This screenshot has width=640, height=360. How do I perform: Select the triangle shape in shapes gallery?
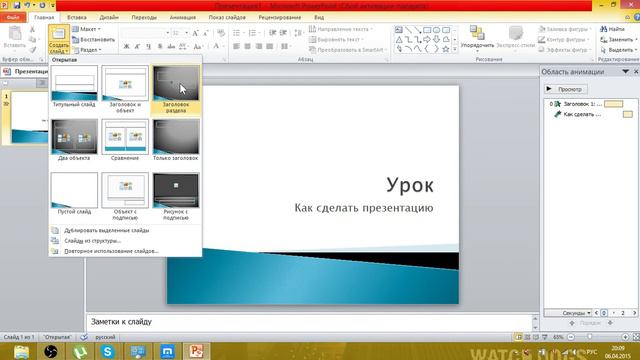tap(399, 40)
